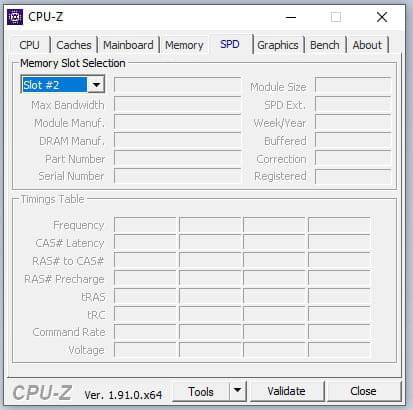Open the Graphics tab
The image size is (413, 410).
pyautogui.click(x=278, y=45)
